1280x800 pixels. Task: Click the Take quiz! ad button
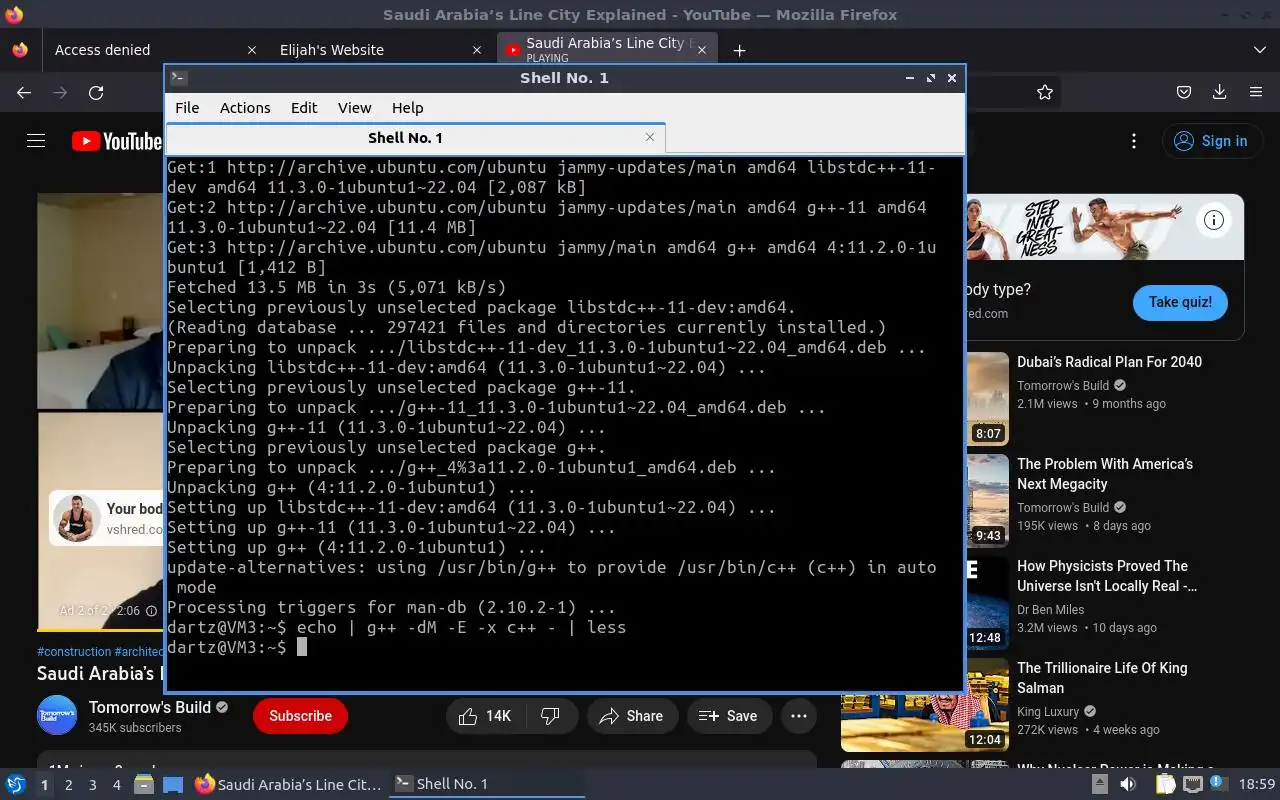(x=1180, y=302)
